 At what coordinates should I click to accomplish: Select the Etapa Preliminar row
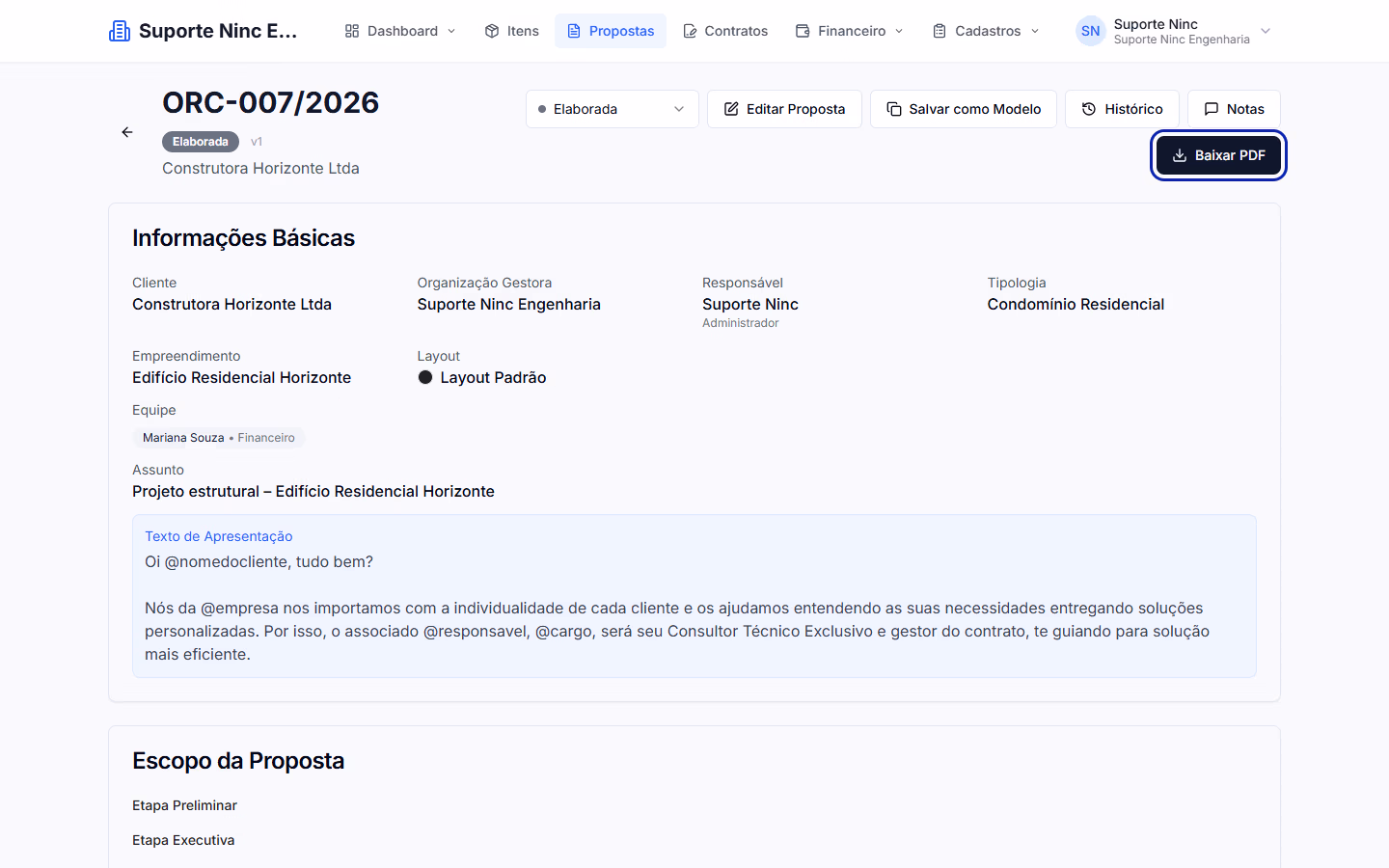(x=184, y=805)
